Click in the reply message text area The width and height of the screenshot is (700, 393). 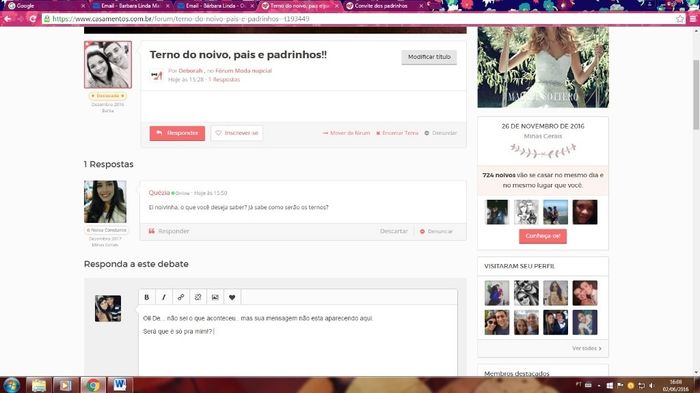[298, 340]
